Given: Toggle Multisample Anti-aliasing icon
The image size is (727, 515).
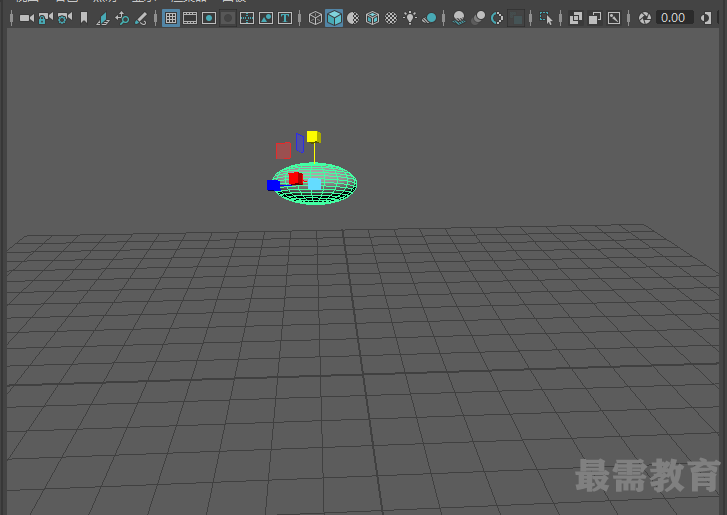Looking at the screenshot, I should (x=497, y=18).
